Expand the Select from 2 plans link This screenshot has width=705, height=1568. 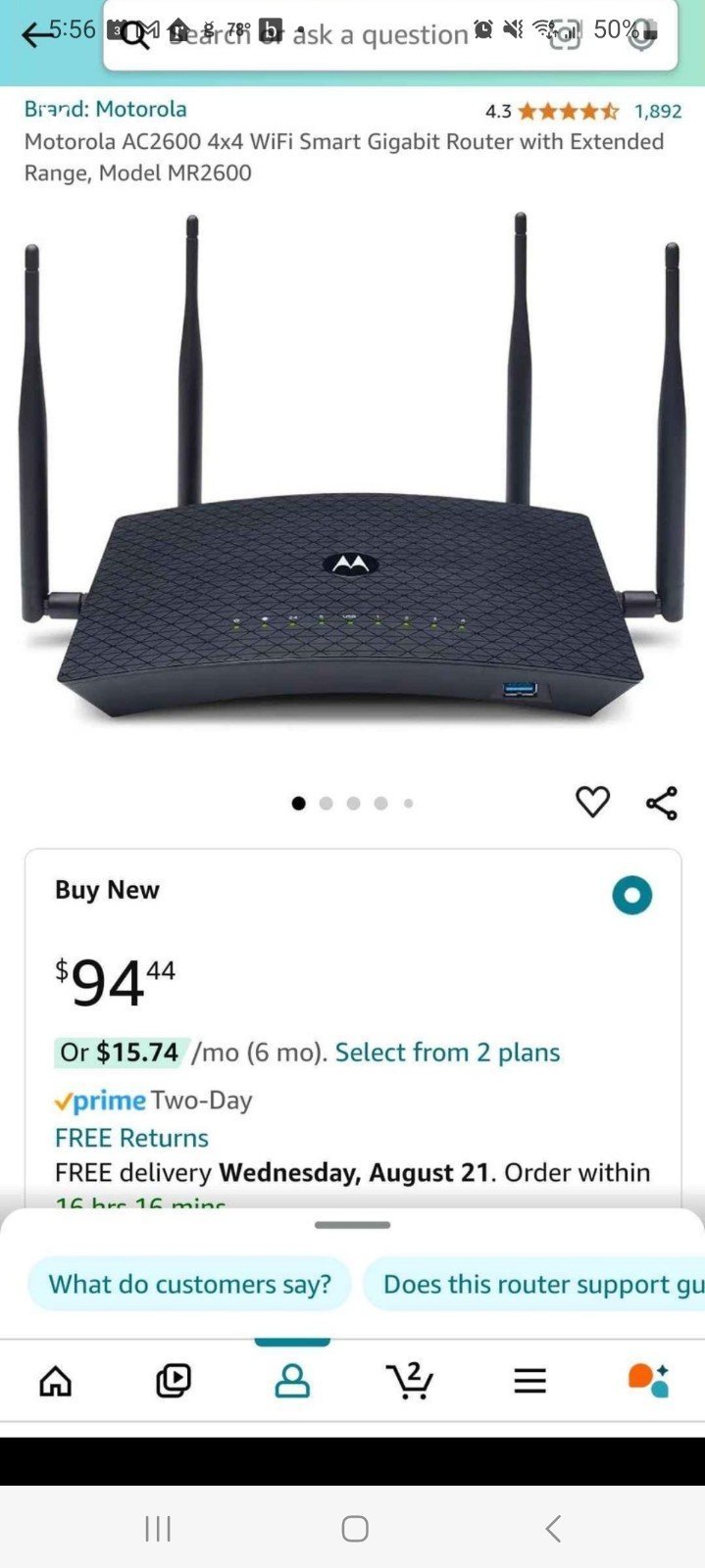pos(447,1053)
